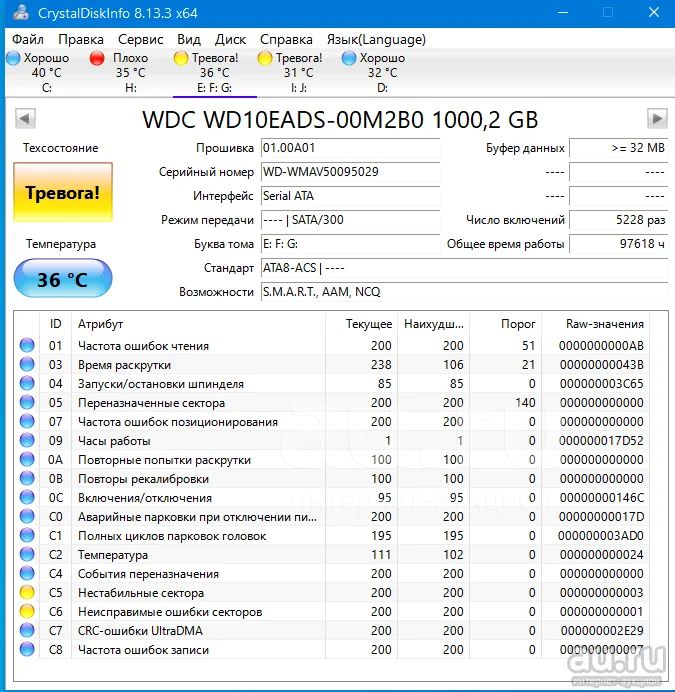The height and width of the screenshot is (692, 675).
Task: Open the Правка menu
Action: (x=81, y=39)
